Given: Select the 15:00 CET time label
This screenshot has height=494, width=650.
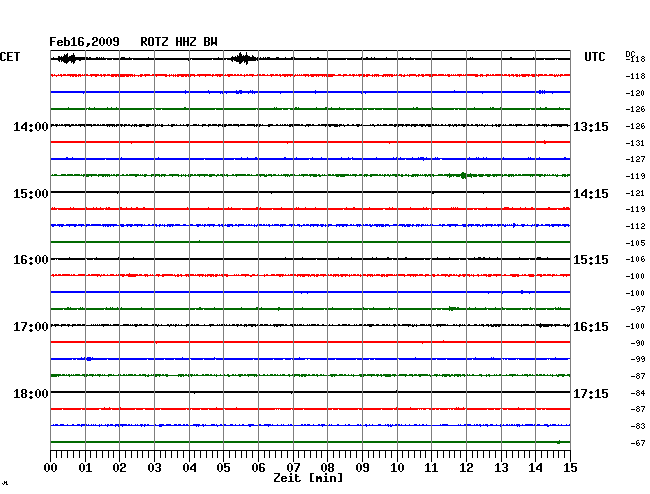Looking at the screenshot, I should (31, 194).
